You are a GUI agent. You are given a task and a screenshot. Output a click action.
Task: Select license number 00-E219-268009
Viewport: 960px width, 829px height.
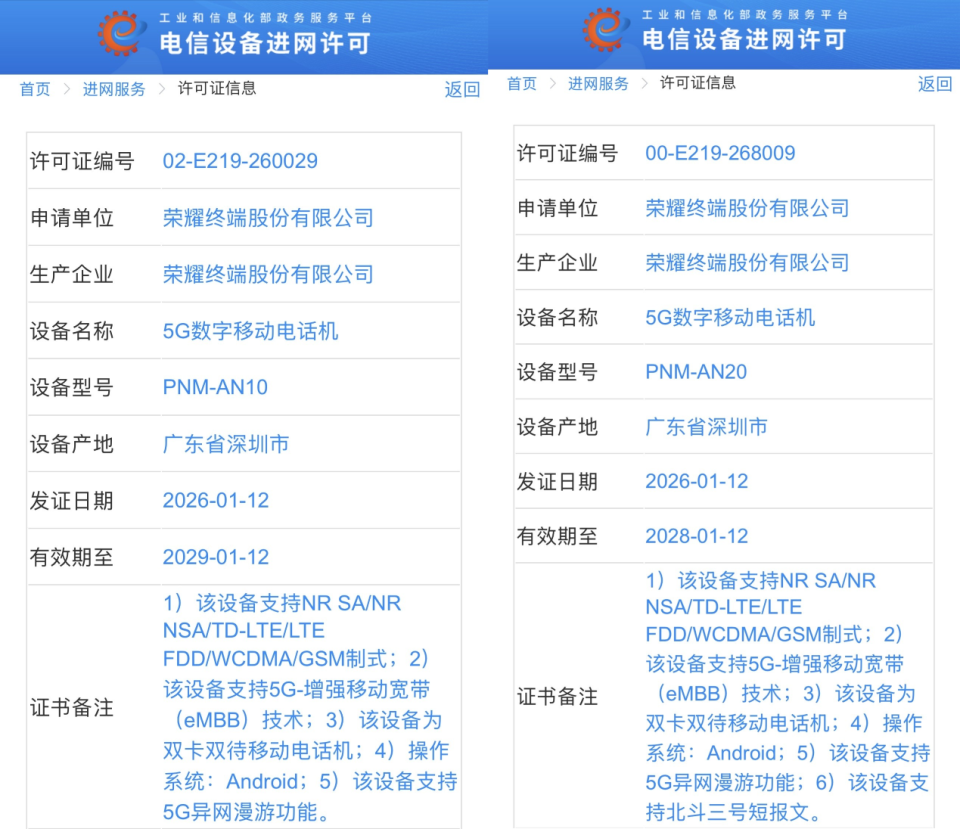tap(720, 153)
